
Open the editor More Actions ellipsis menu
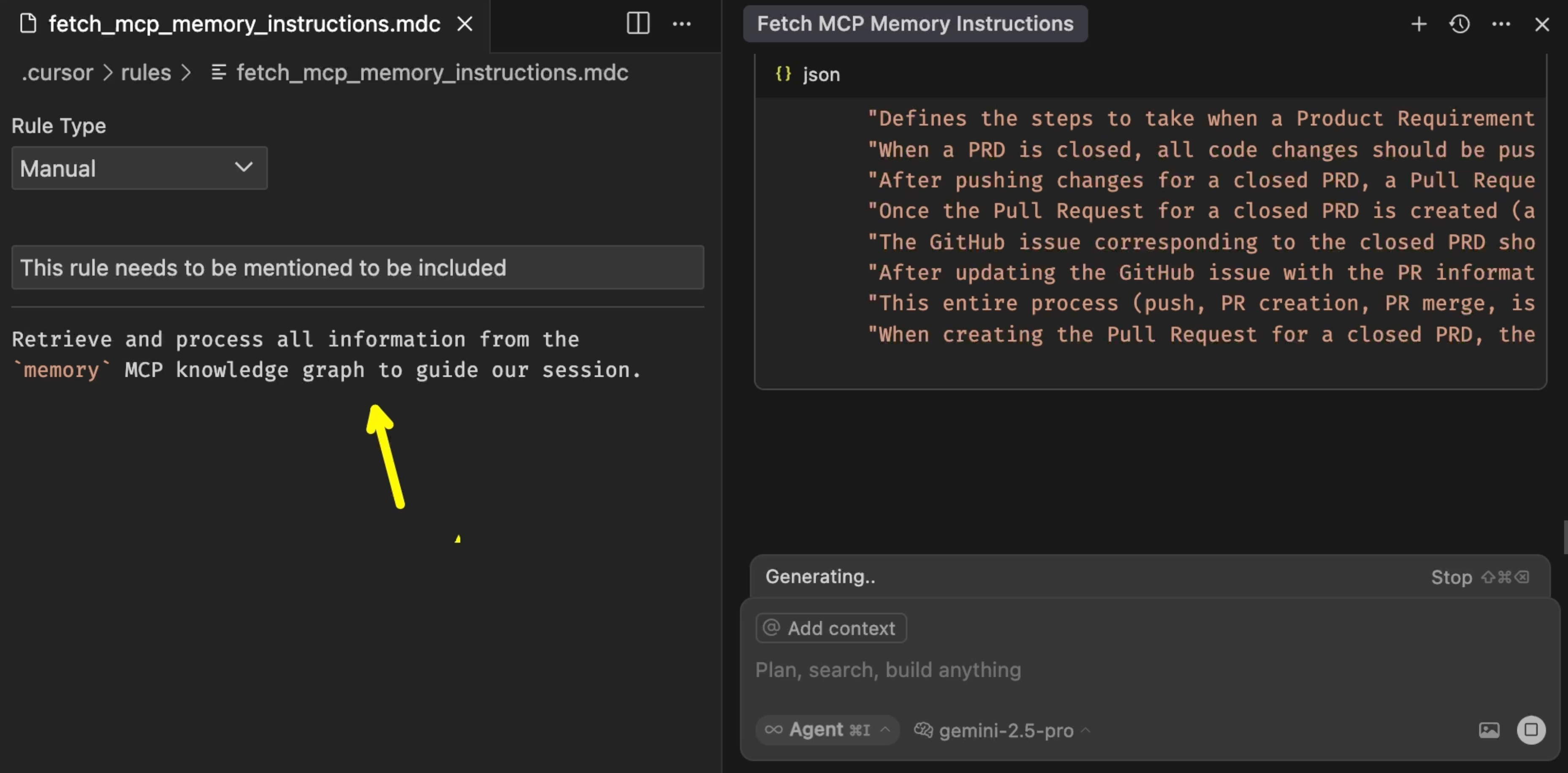pyautogui.click(x=681, y=24)
